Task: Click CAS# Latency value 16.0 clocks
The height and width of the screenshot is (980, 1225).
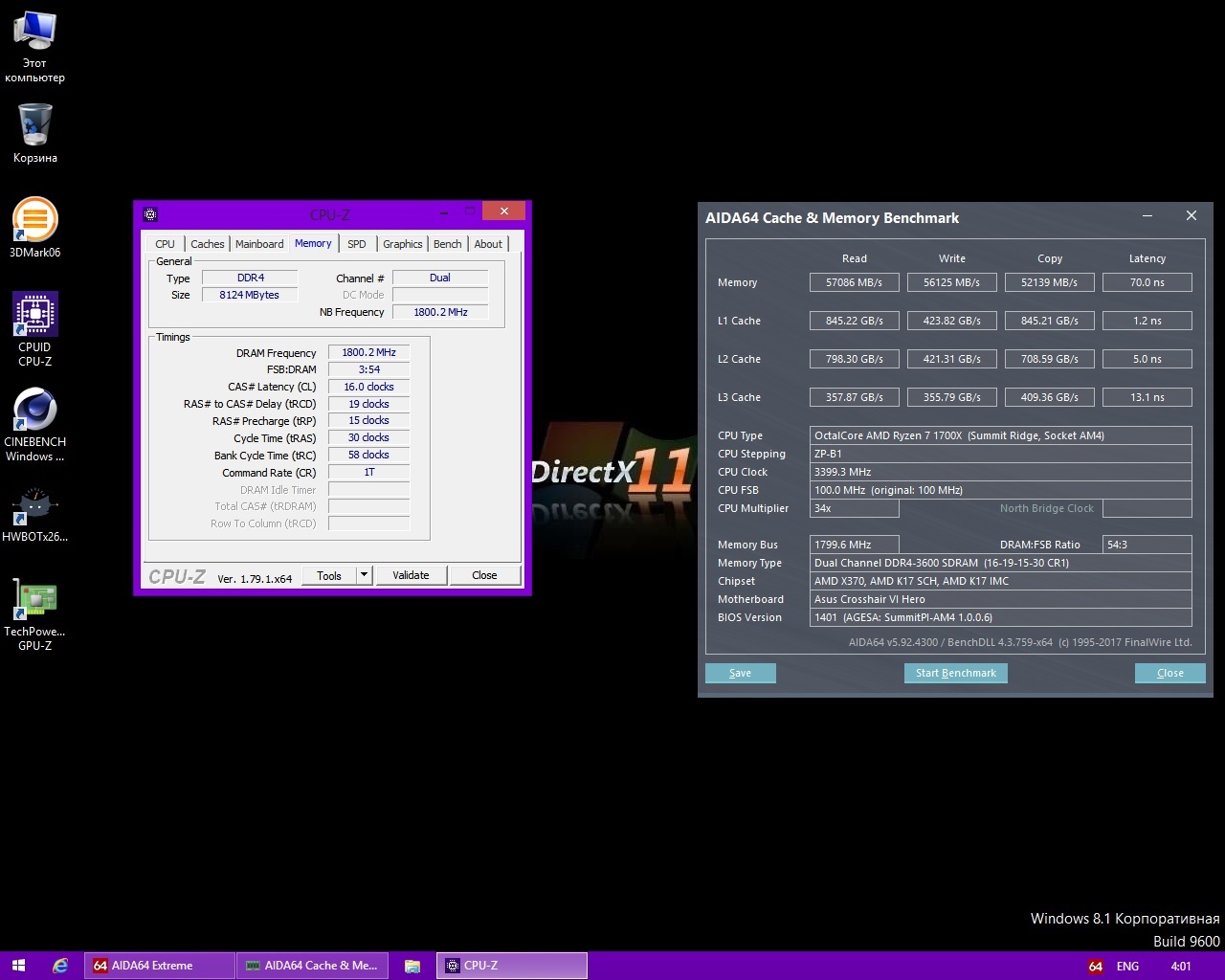Action: pyautogui.click(x=368, y=387)
